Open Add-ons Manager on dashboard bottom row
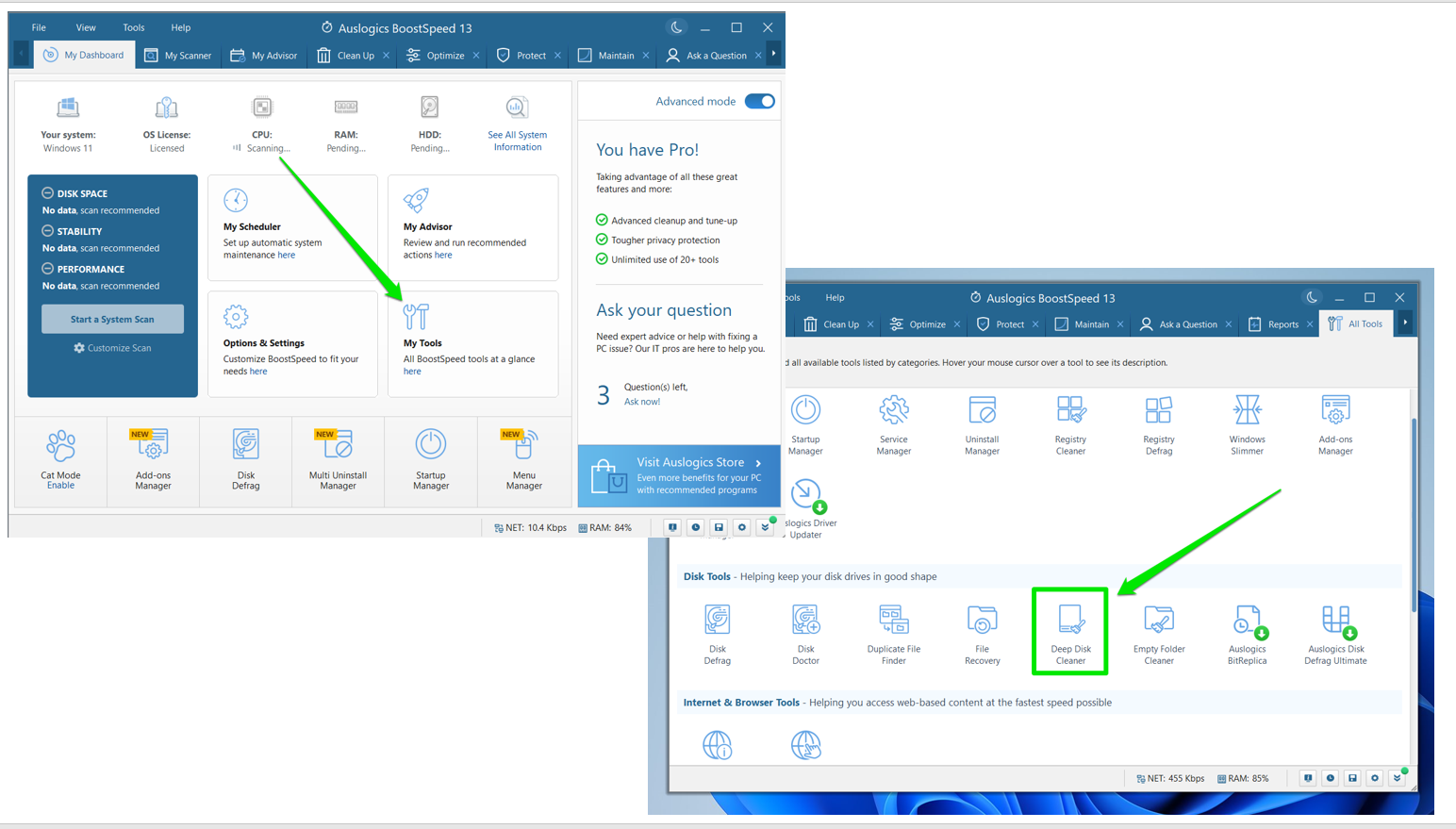 point(153,460)
